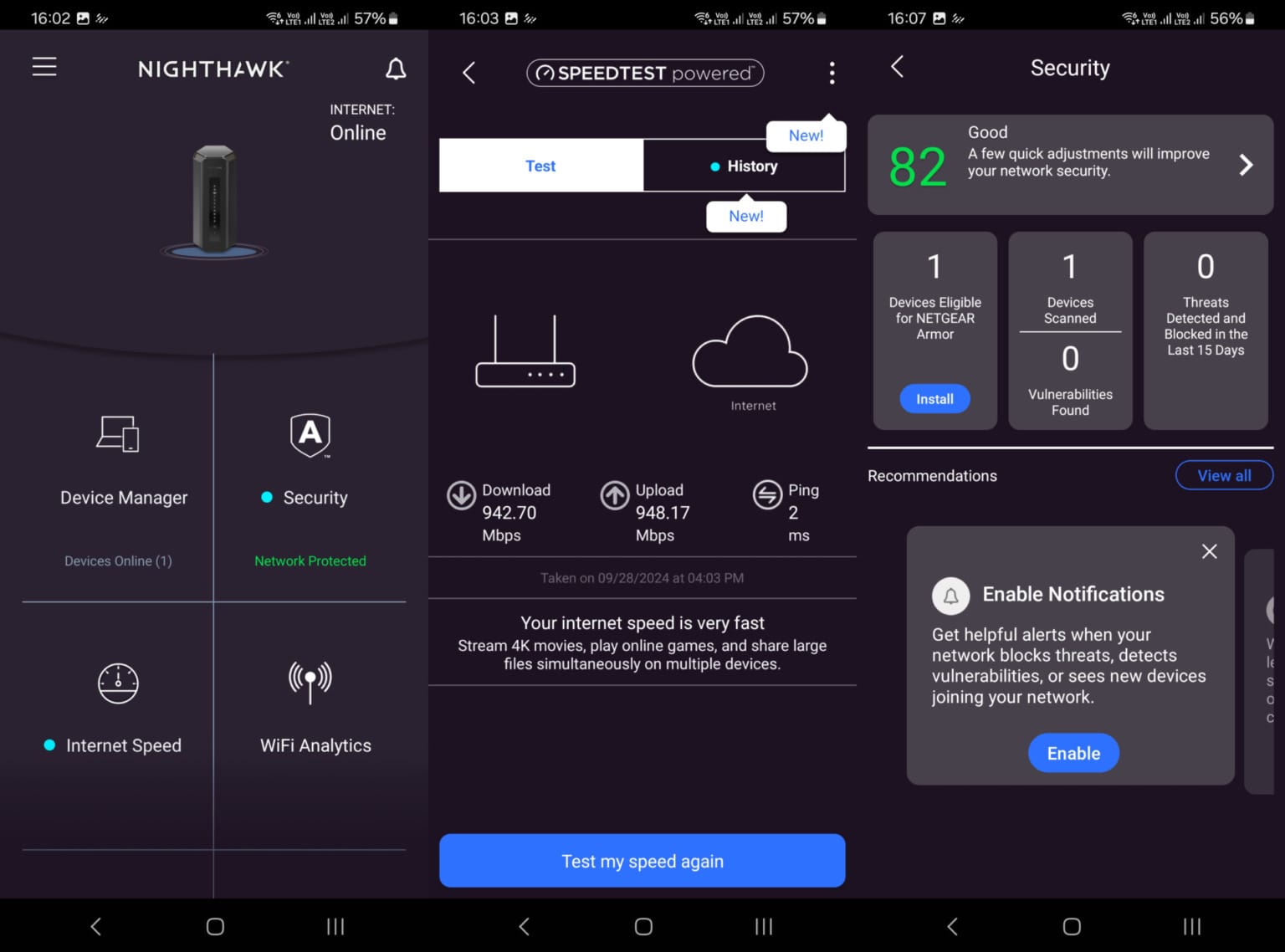Stay on the Test tab
Image resolution: width=1285 pixels, height=952 pixels.
point(540,166)
